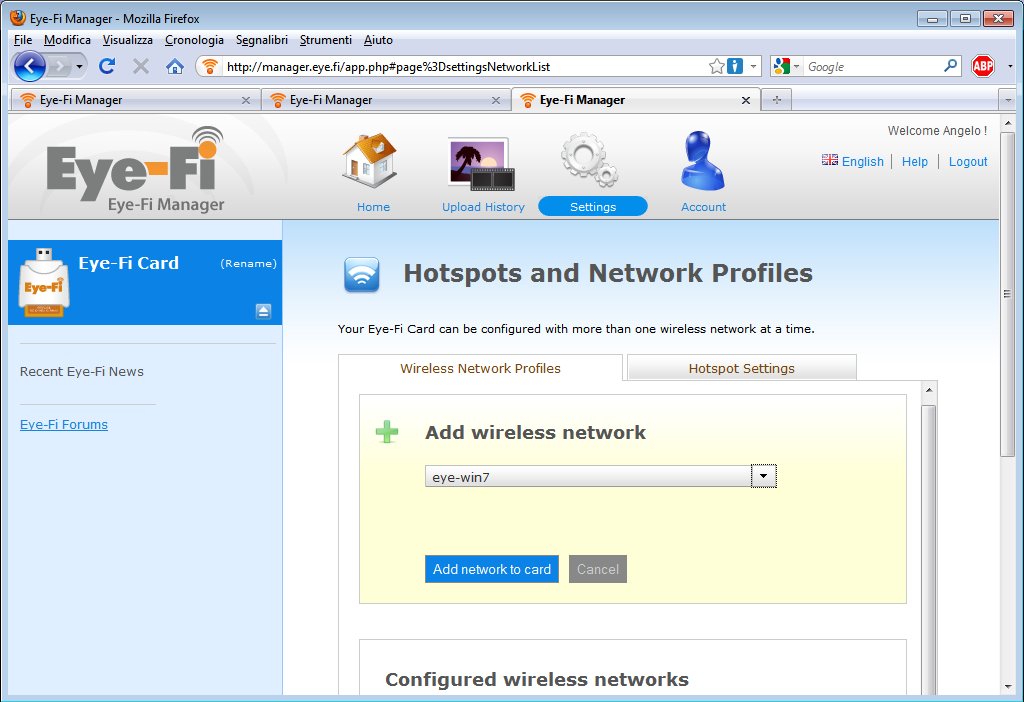Click the green plus add network icon
This screenshot has width=1024, height=702.
[387, 432]
